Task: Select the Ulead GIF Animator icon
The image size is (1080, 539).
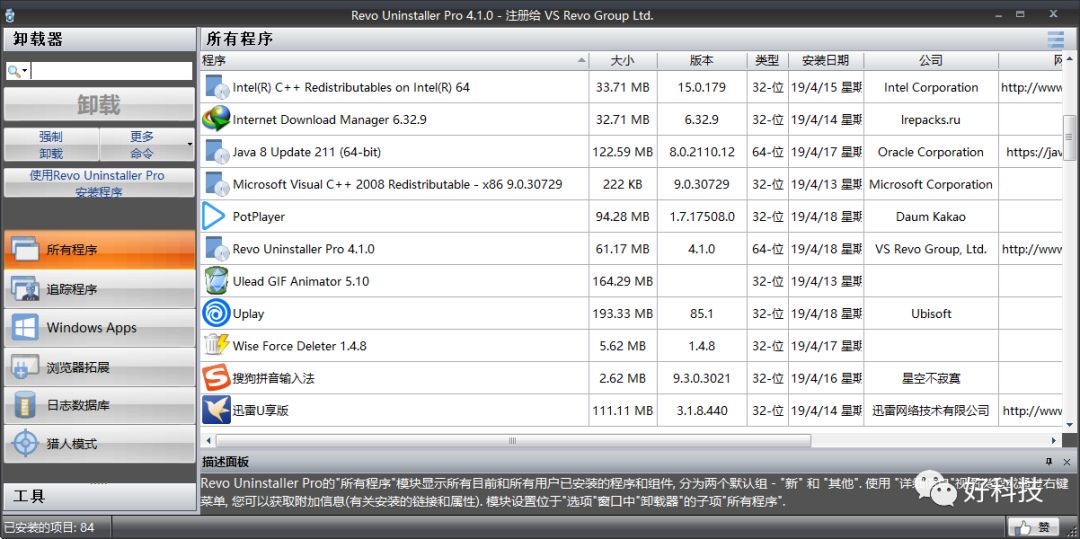Action: click(x=216, y=281)
